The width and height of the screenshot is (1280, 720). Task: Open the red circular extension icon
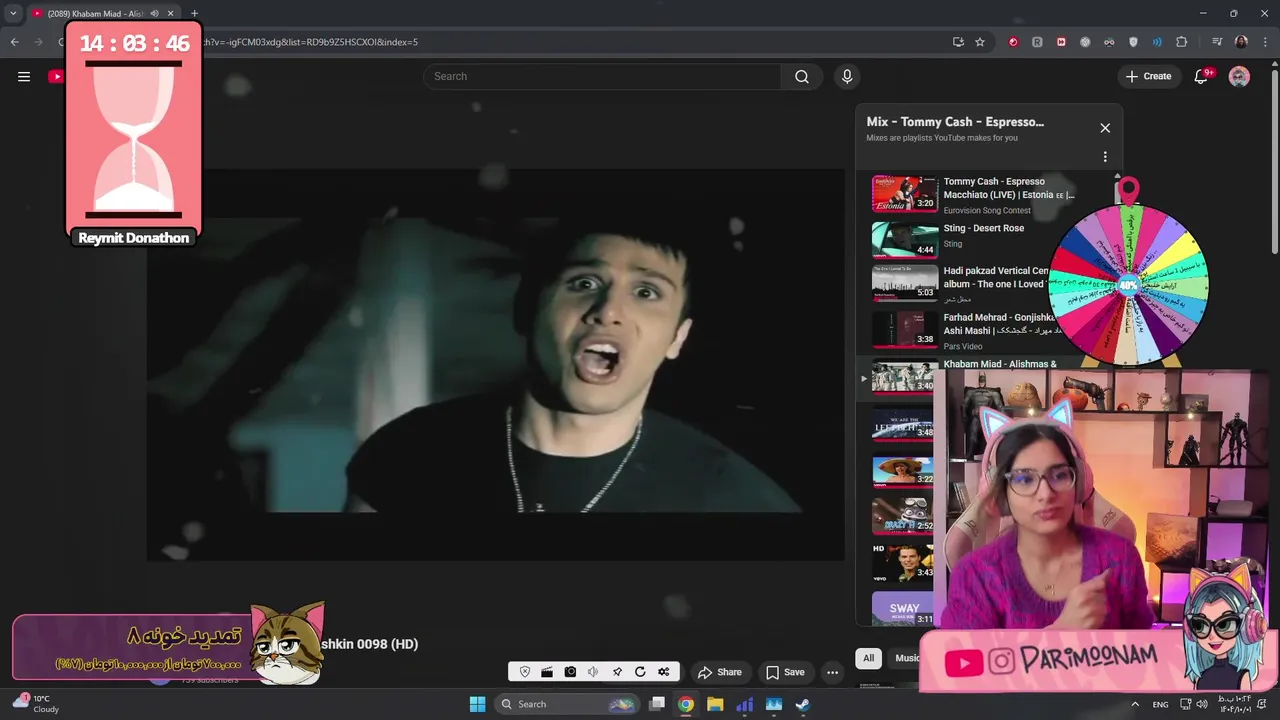pyautogui.click(x=1013, y=42)
